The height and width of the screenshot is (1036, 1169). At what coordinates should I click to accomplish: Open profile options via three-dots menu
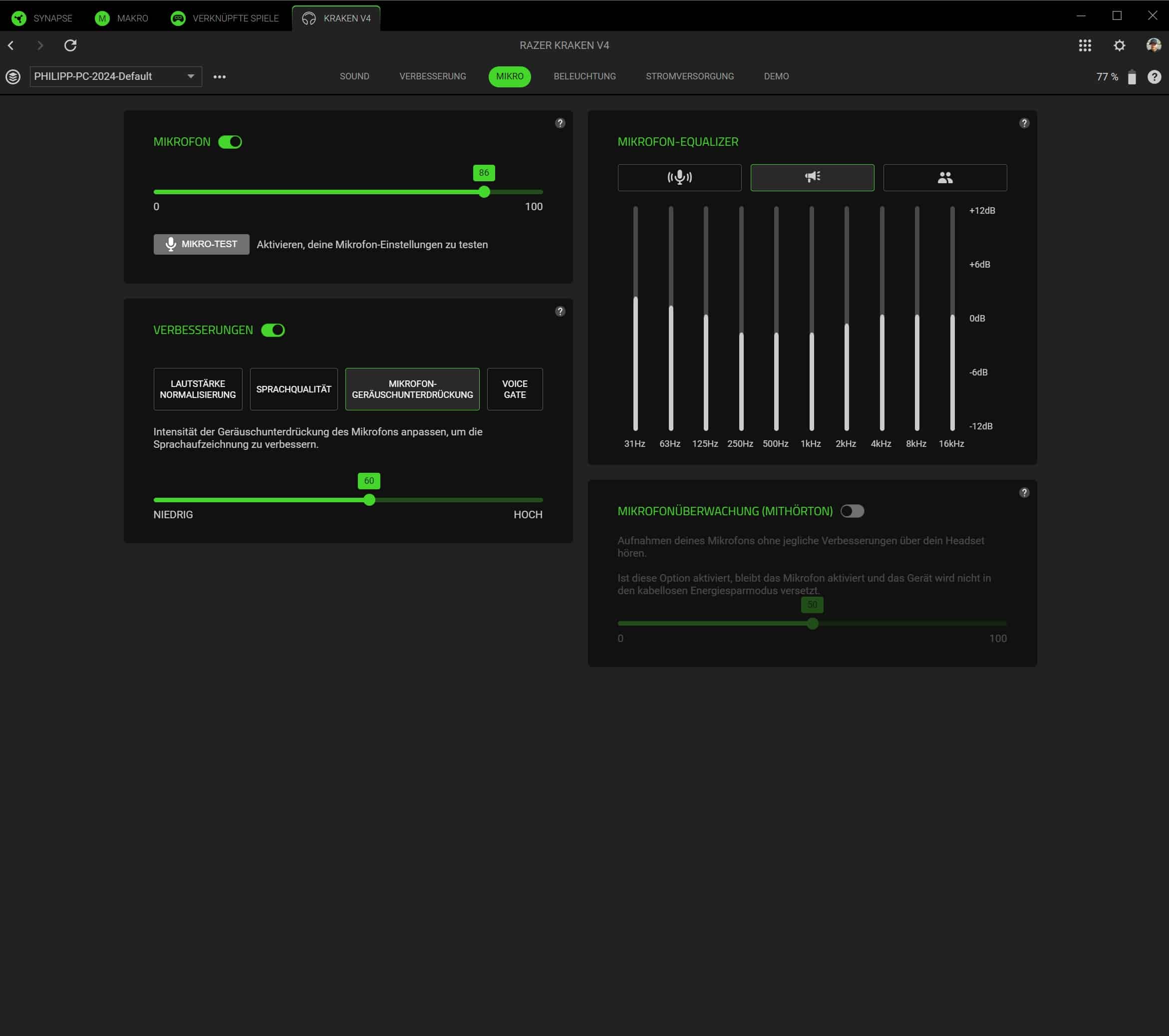(x=220, y=77)
